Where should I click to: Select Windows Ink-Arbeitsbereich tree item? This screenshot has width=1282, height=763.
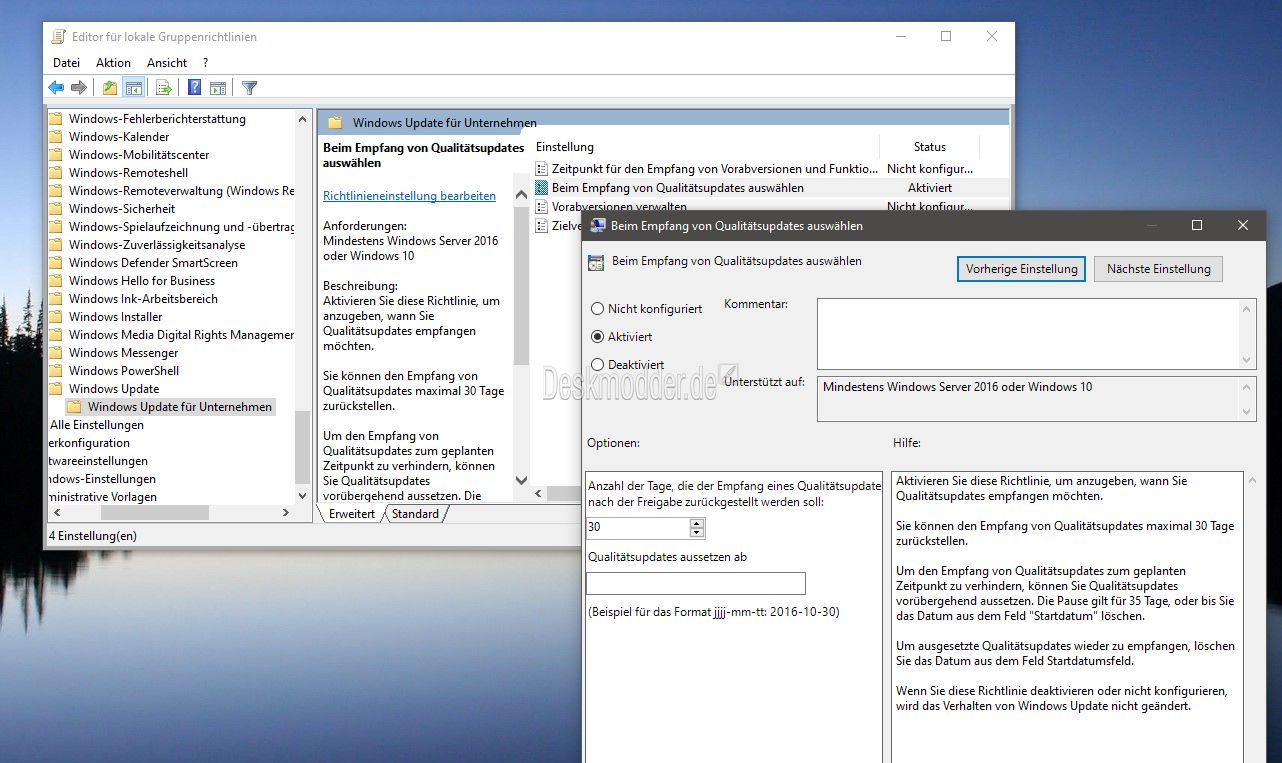(143, 299)
